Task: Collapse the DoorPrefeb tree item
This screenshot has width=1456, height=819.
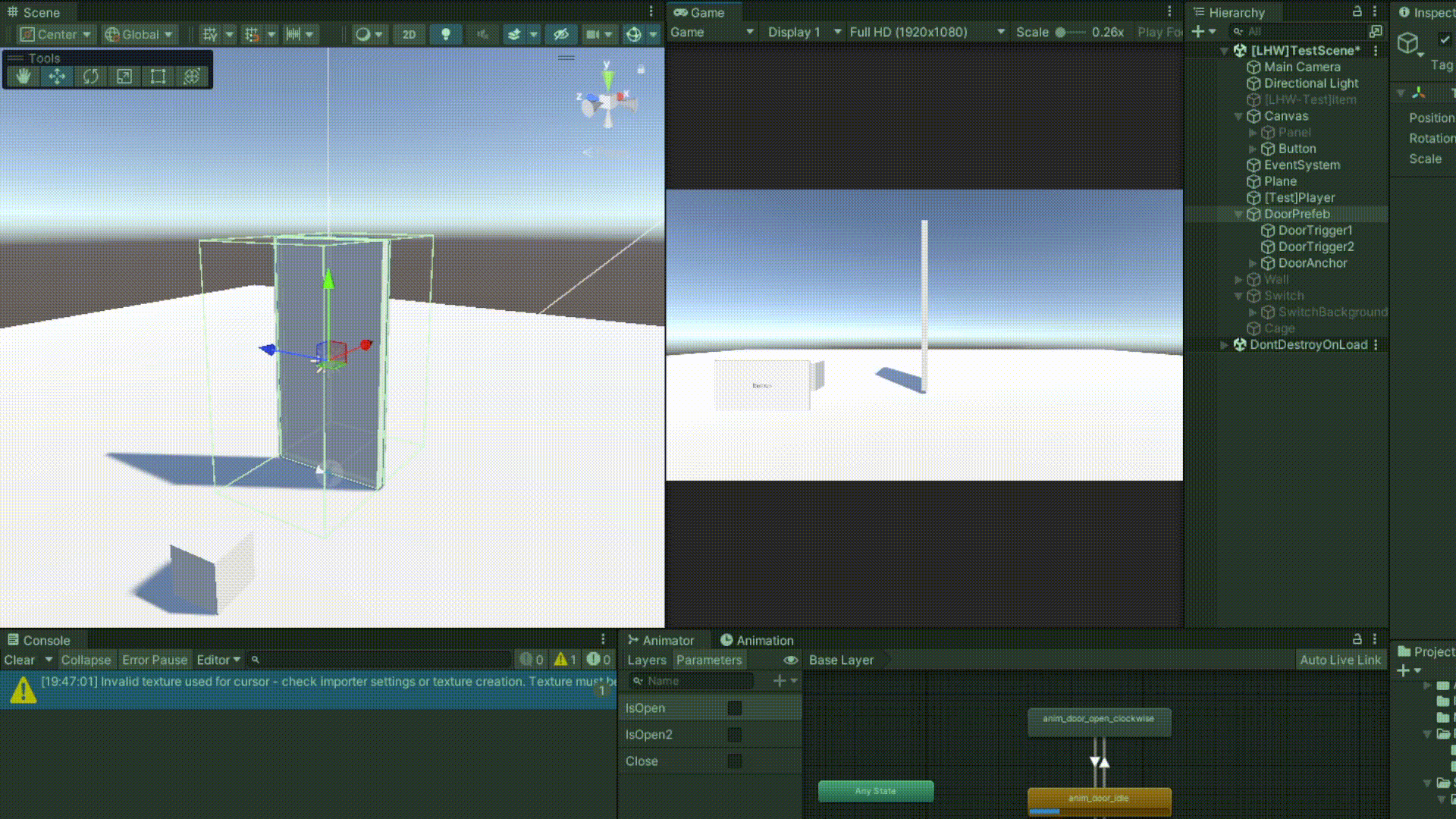Action: [x=1238, y=214]
